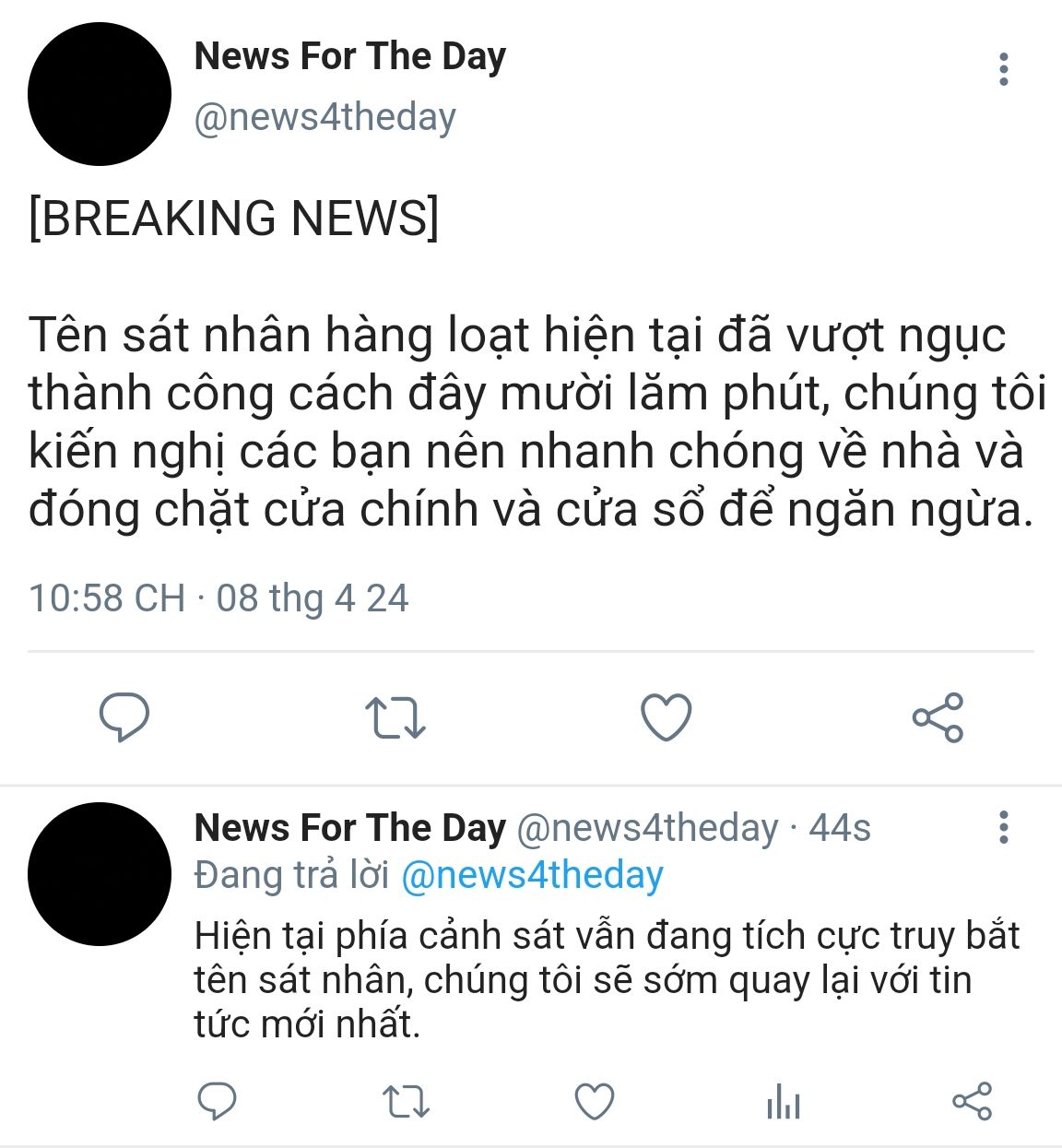Open News For The Day profile name
Screen dimensions: 1062x1148
tap(350, 57)
